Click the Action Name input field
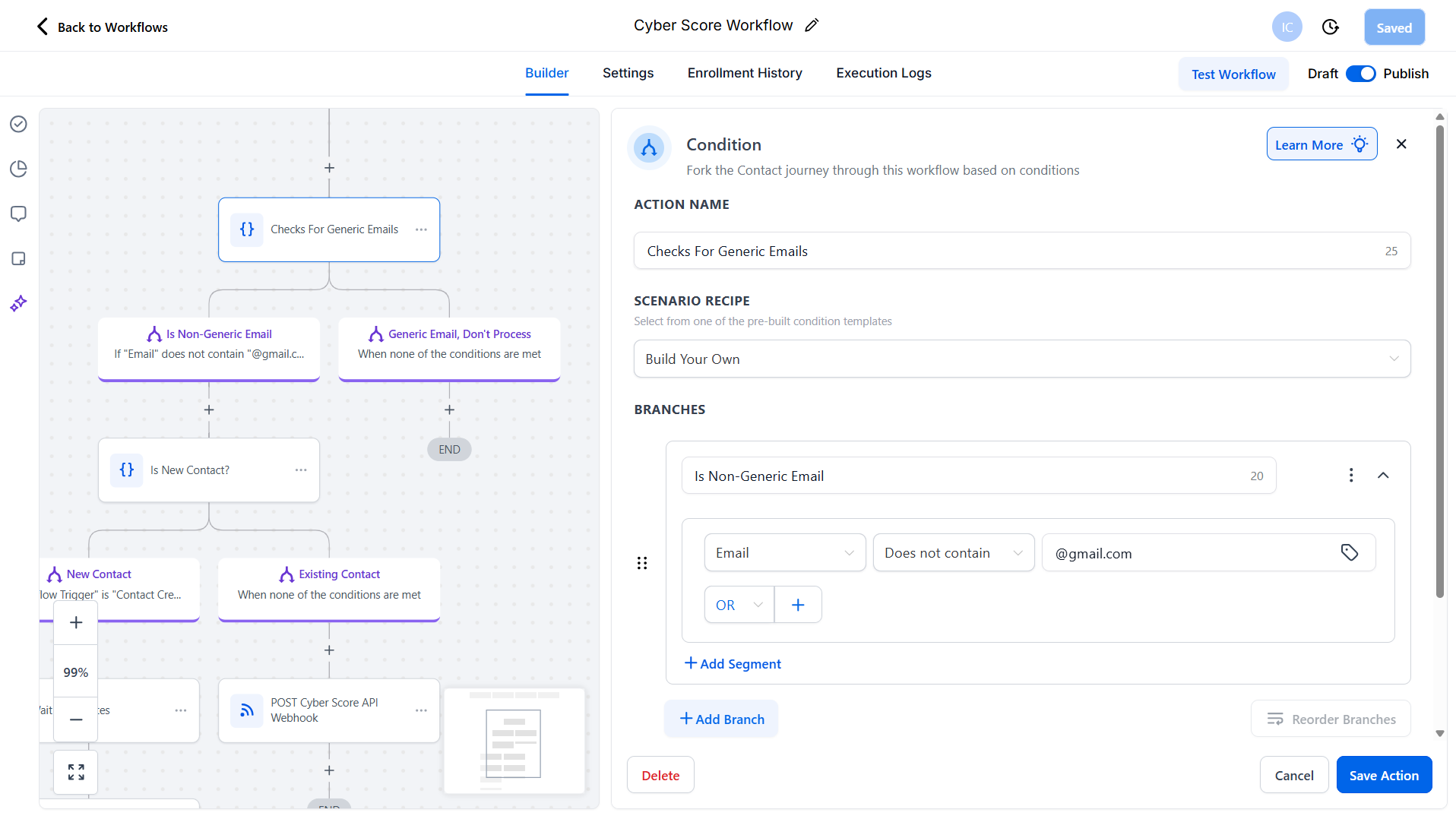Viewport: 1456px width, 819px height. pos(1022,251)
